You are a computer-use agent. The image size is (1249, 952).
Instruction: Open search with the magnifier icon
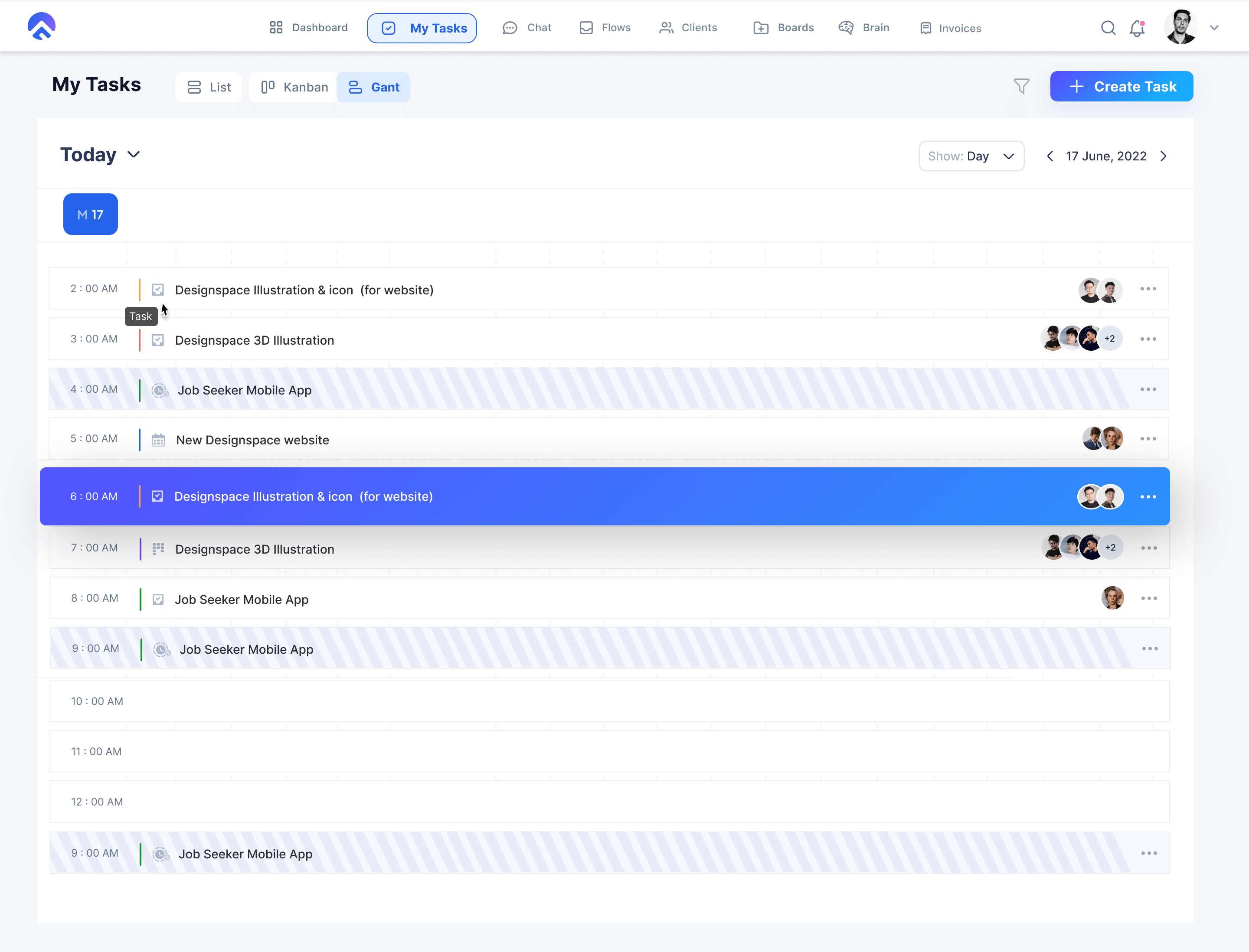coord(1108,28)
